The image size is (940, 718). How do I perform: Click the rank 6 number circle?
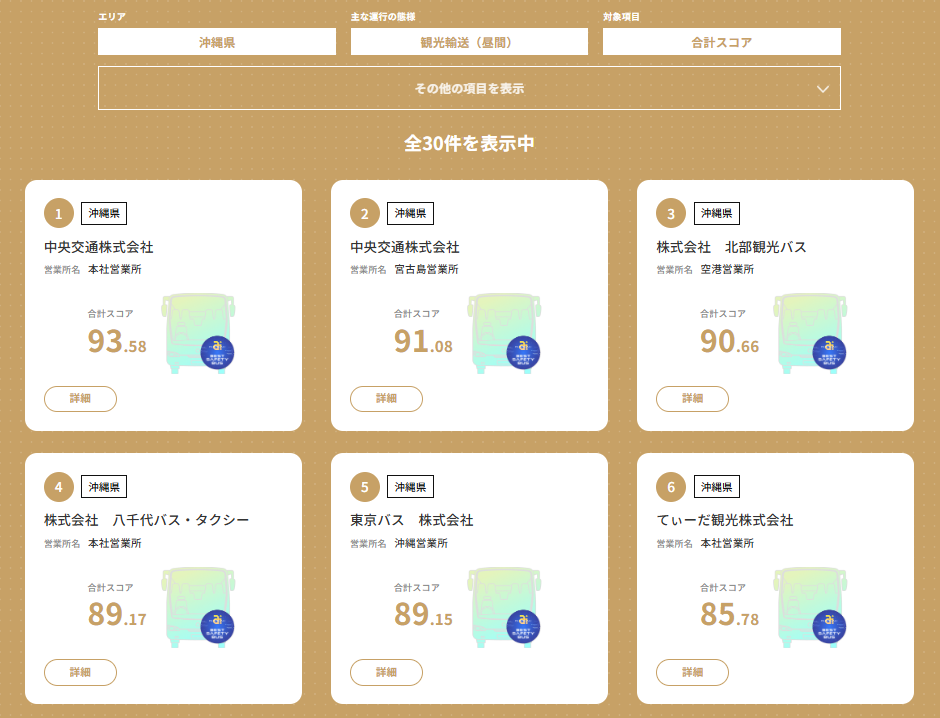[x=671, y=488]
